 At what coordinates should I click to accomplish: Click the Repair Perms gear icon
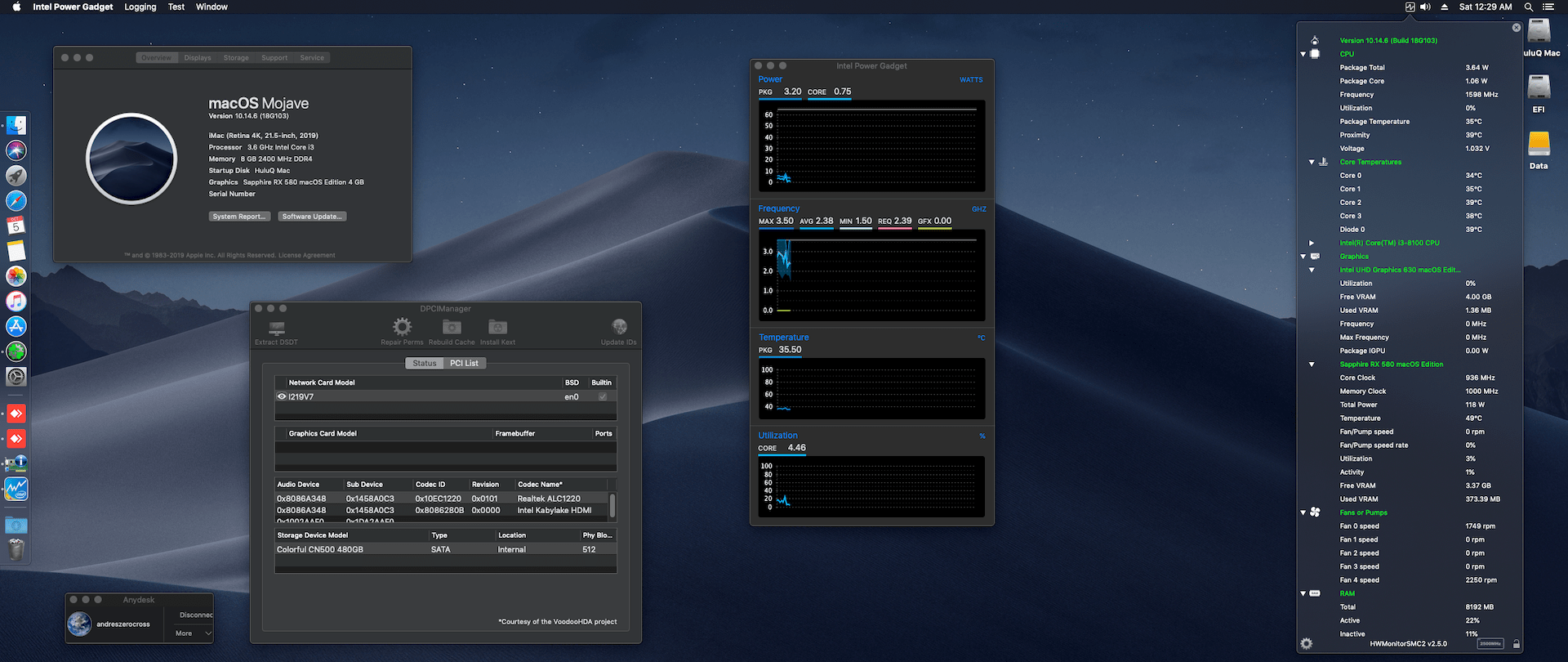tap(402, 327)
